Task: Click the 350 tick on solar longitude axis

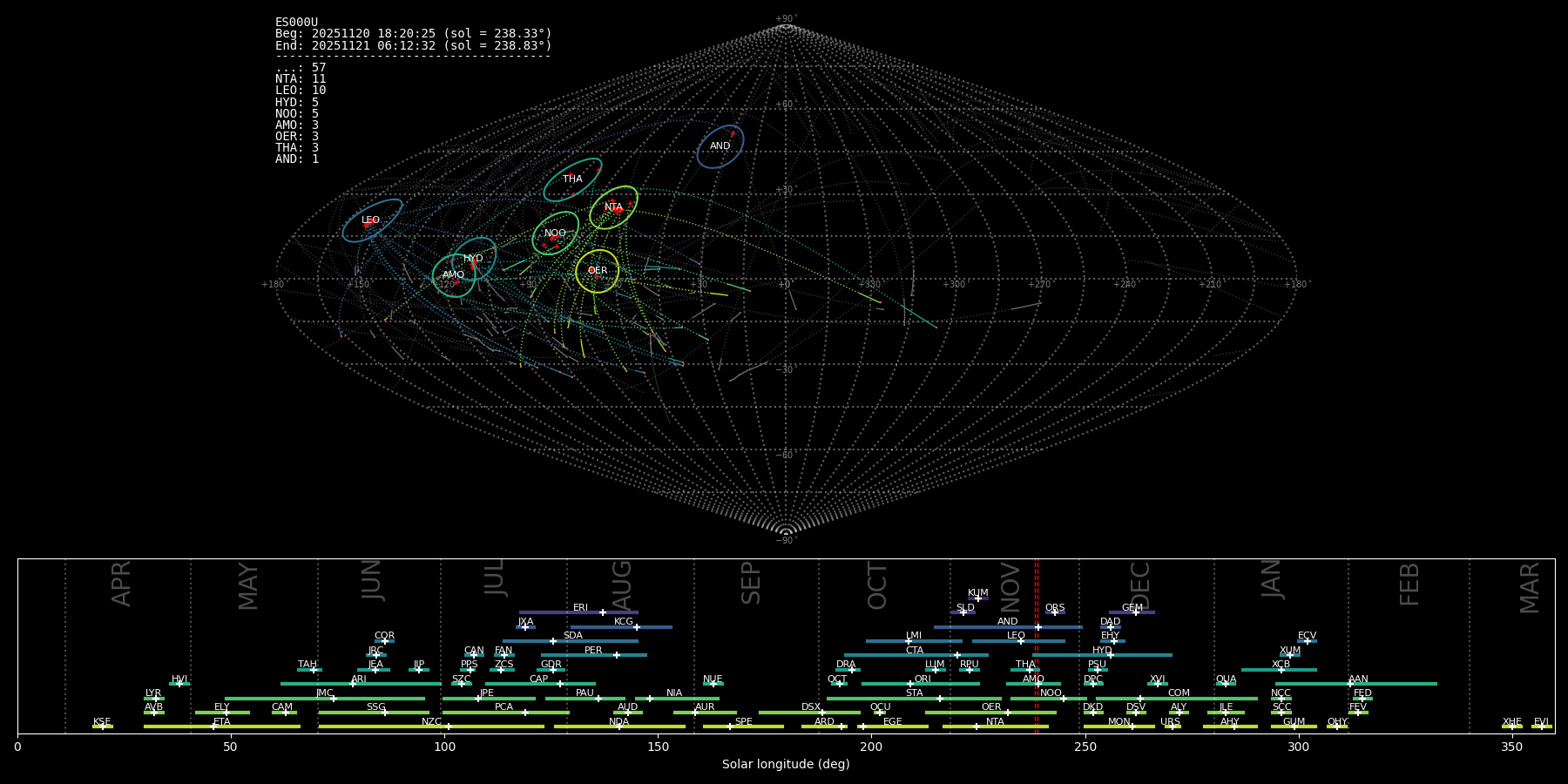Action: pos(1511,747)
